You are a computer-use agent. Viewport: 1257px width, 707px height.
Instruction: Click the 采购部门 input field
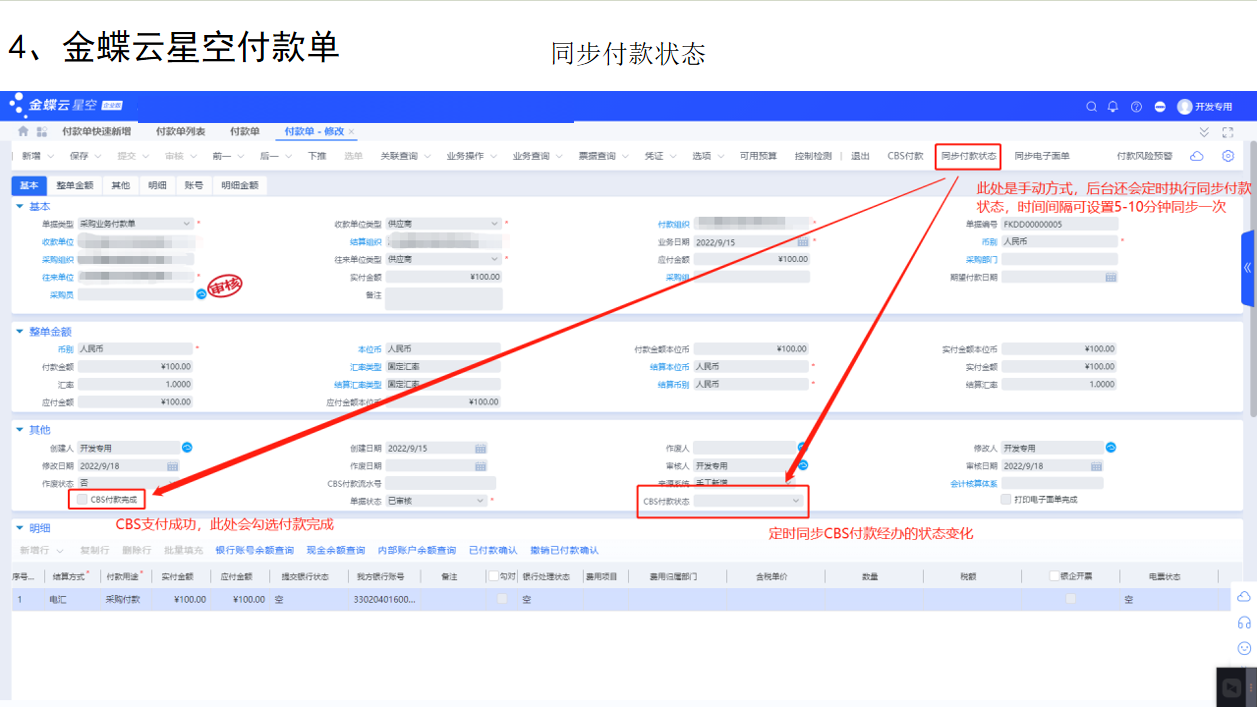(1059, 259)
